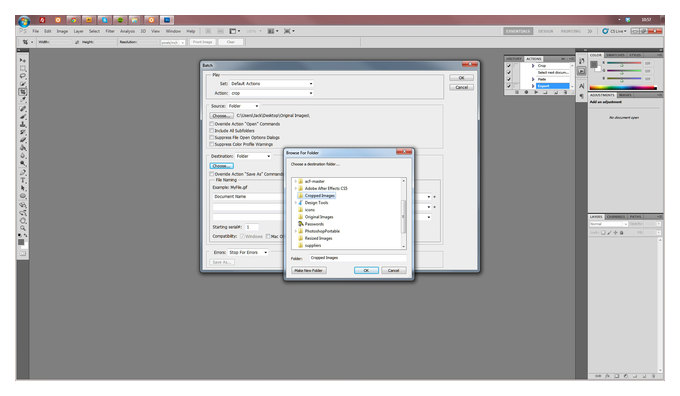Select the Quick Selection tool
This screenshot has height=396, width=680.
click(23, 84)
